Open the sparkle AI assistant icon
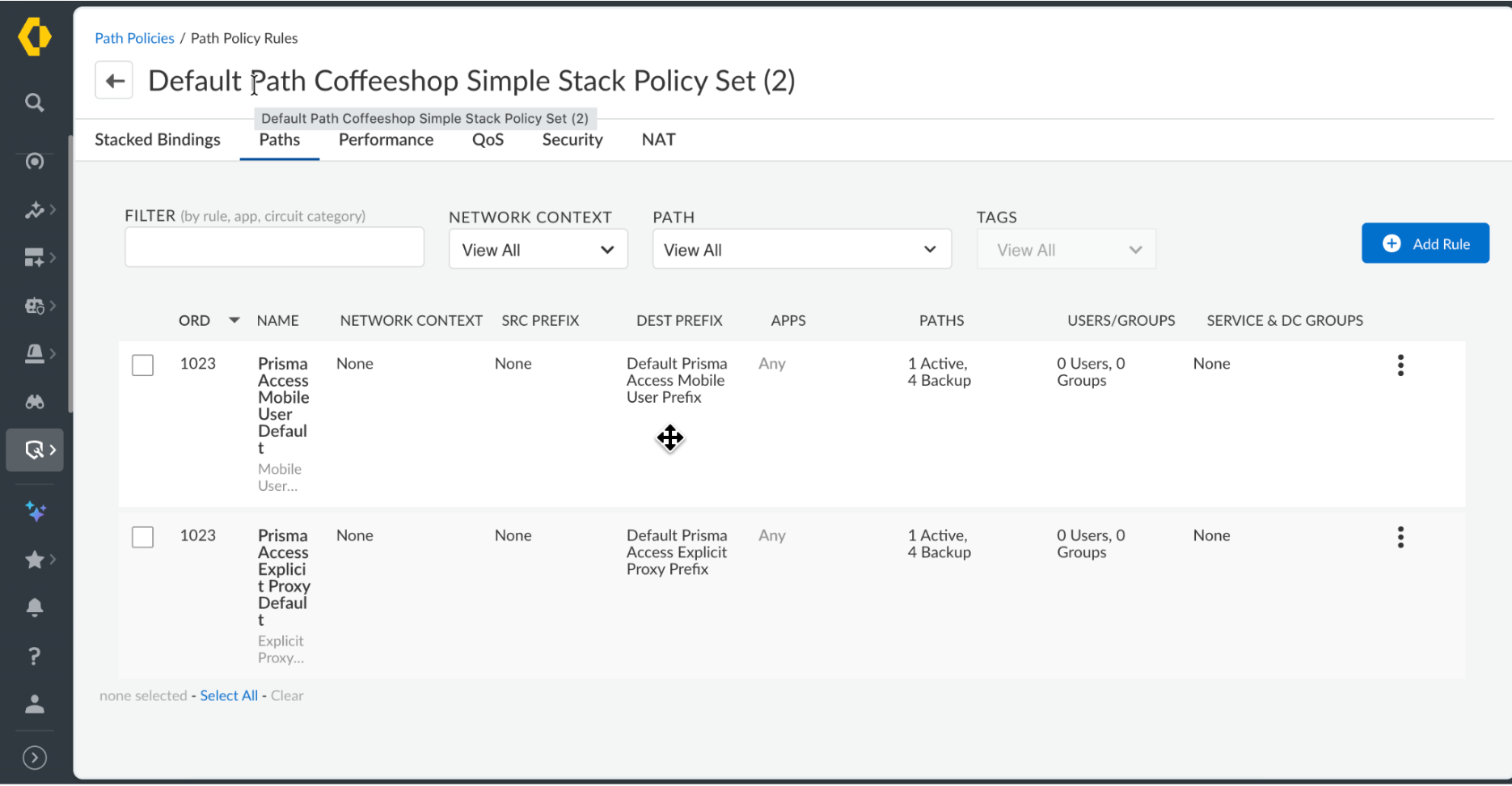The image size is (1512, 786). click(35, 512)
